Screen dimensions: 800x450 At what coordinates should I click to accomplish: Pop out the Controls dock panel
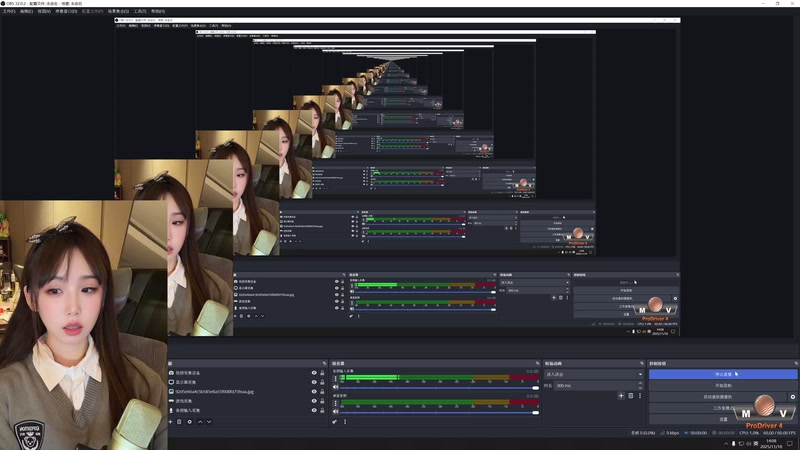(796, 363)
